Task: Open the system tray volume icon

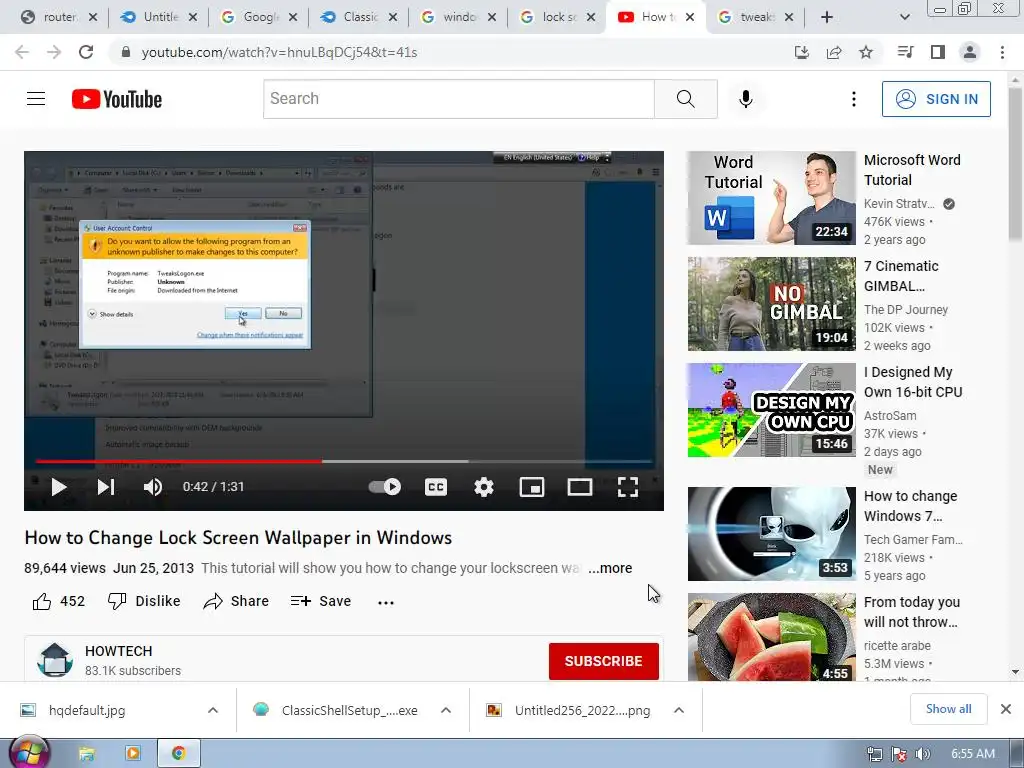Action: 922,755
